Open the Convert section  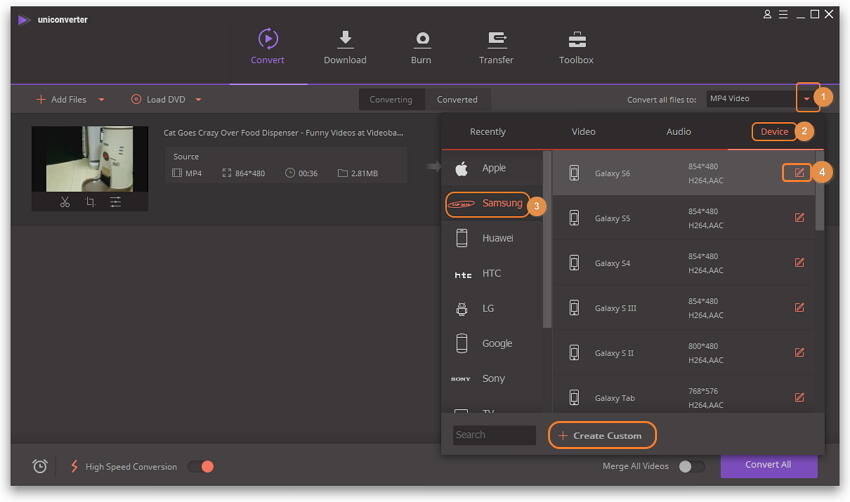point(268,47)
